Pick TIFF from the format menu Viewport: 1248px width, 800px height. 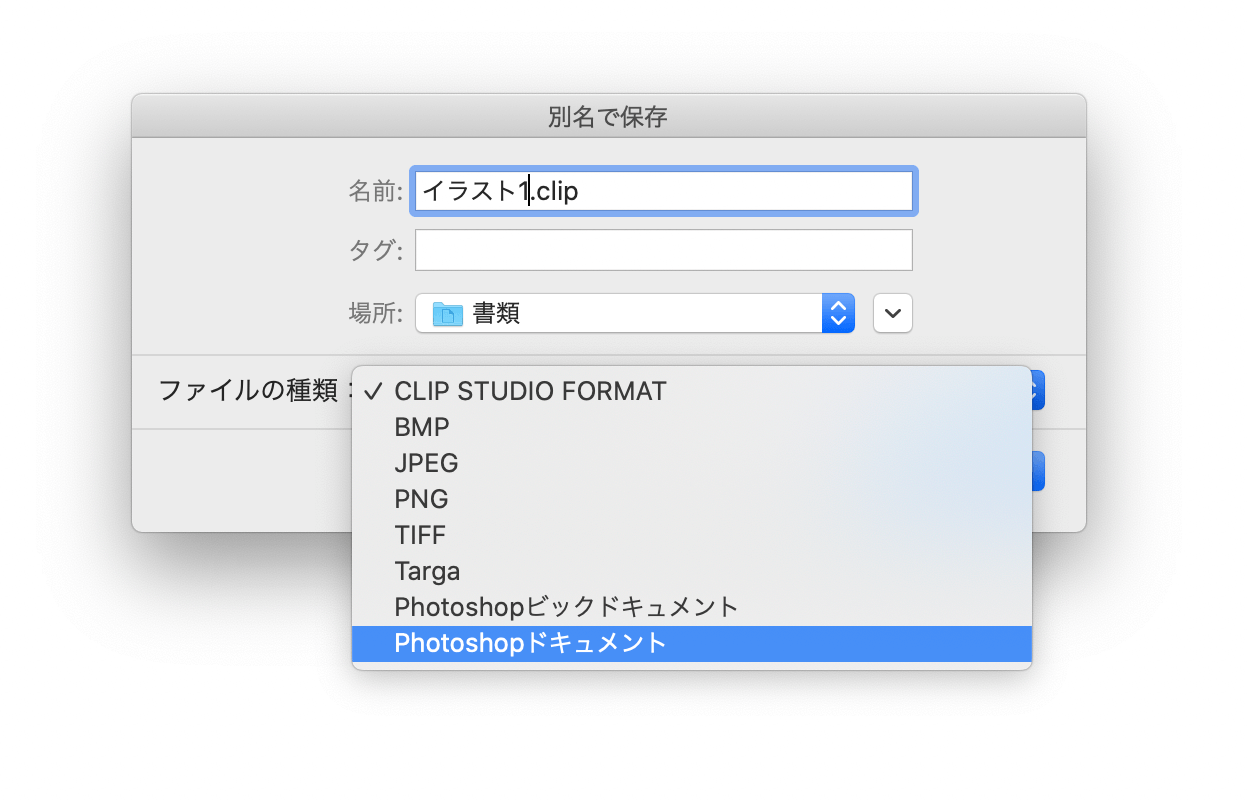click(x=419, y=535)
